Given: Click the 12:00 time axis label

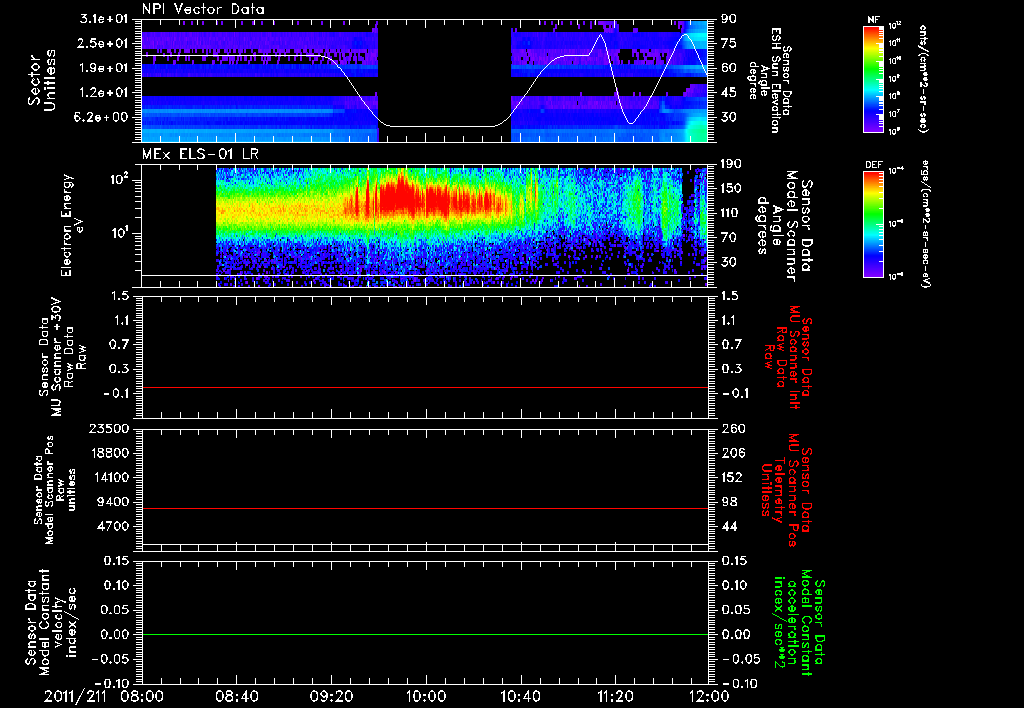Looking at the screenshot, I should click(709, 696).
